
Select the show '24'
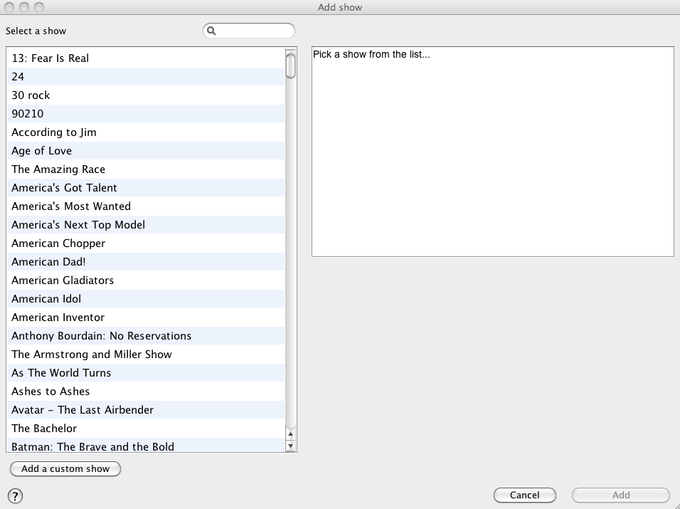coord(146,77)
